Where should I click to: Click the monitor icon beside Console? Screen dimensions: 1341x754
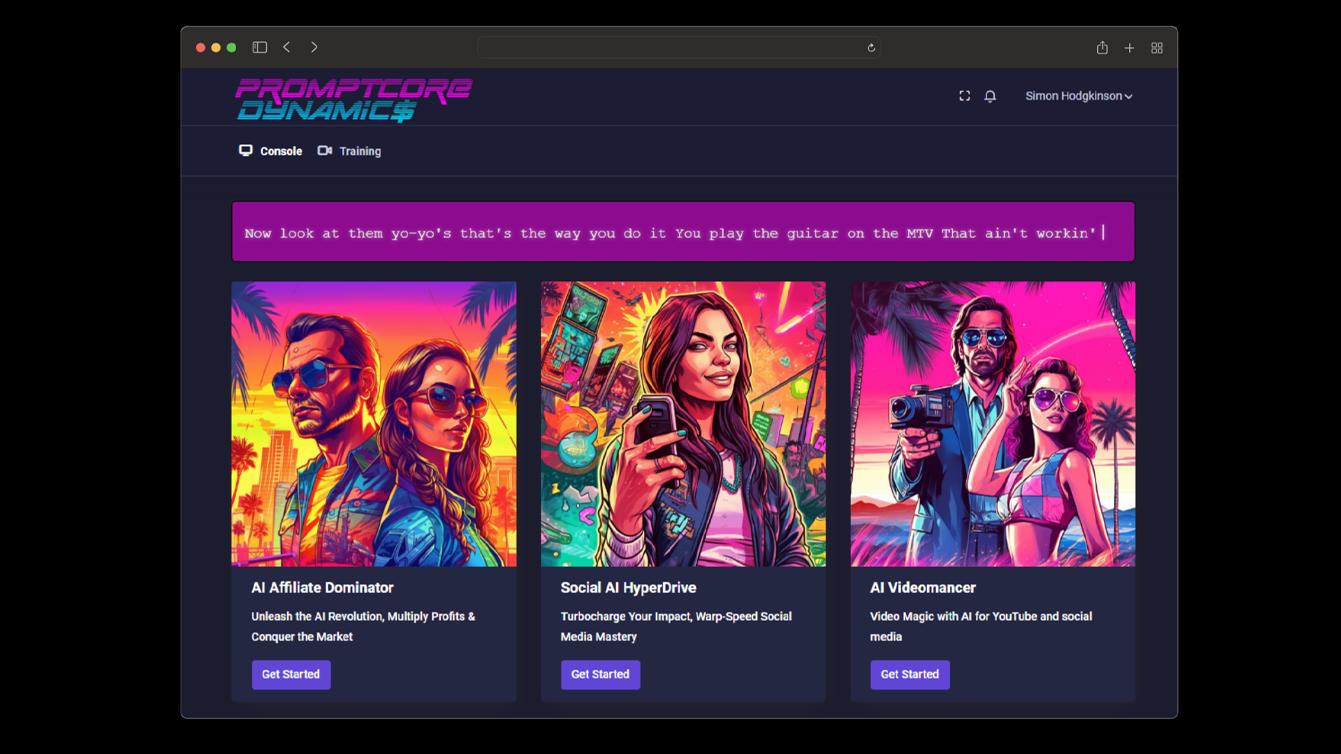click(245, 150)
